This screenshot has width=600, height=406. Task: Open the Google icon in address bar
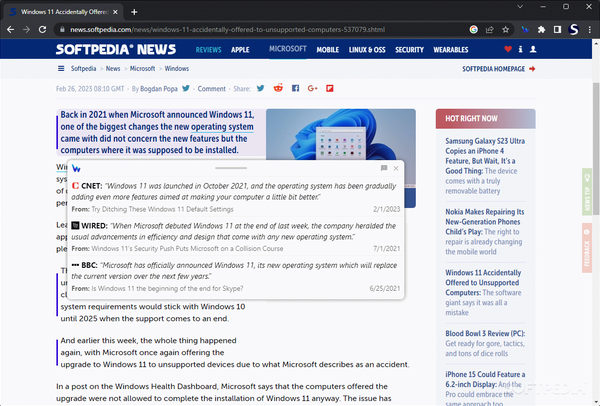tap(473, 29)
